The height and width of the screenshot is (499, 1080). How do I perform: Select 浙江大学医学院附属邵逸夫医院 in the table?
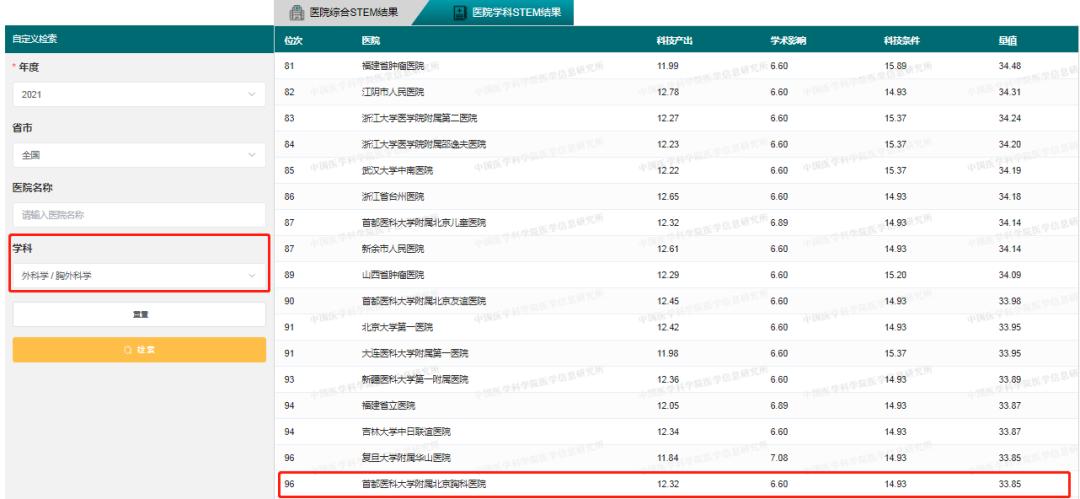pos(424,144)
